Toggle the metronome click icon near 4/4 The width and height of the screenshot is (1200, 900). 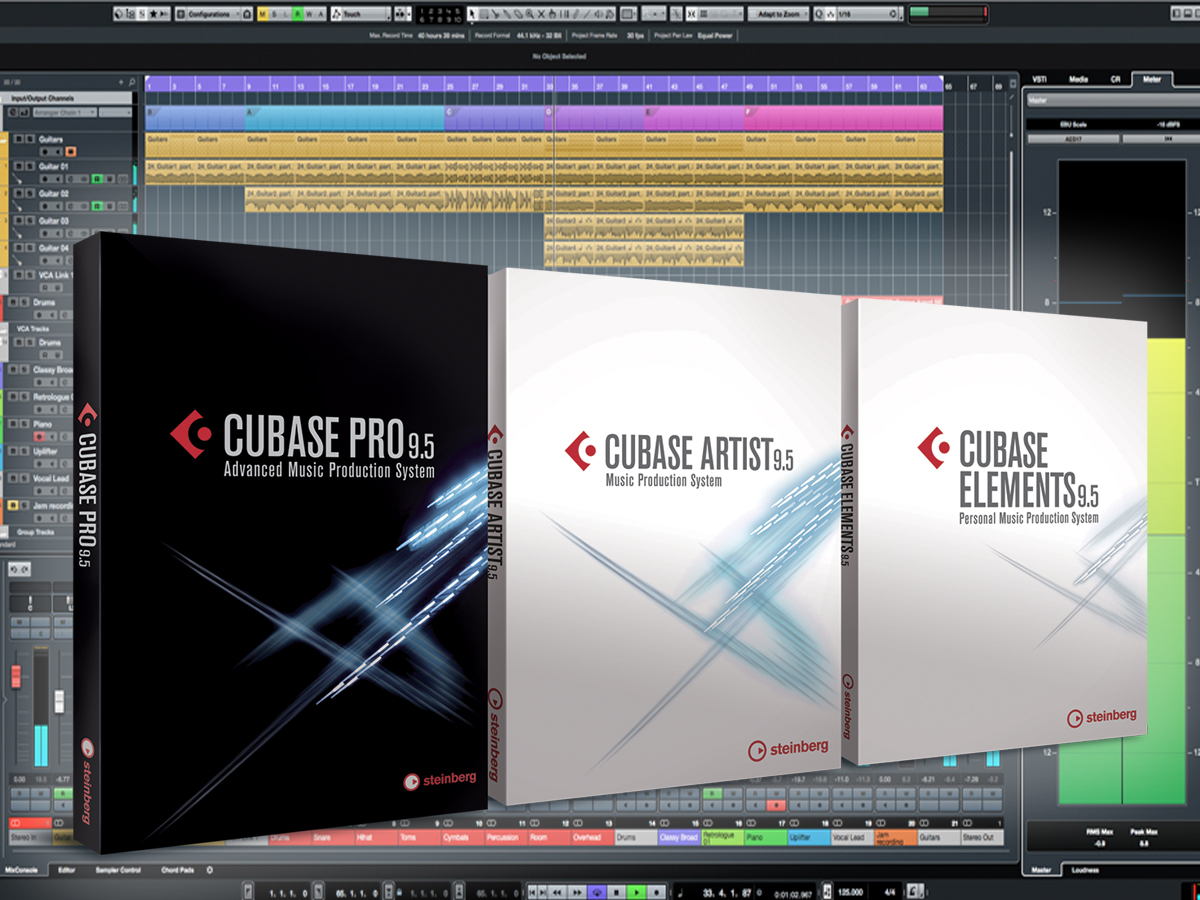click(912, 891)
